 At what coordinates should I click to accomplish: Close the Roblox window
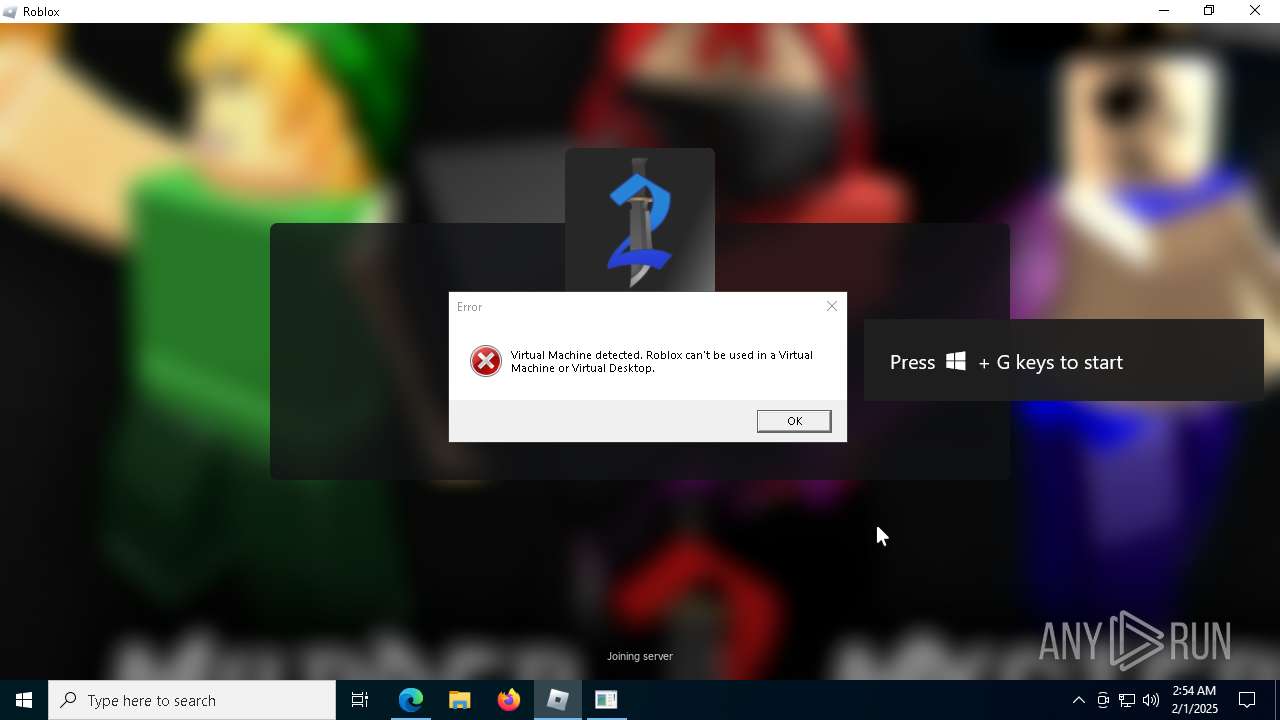pos(1255,11)
